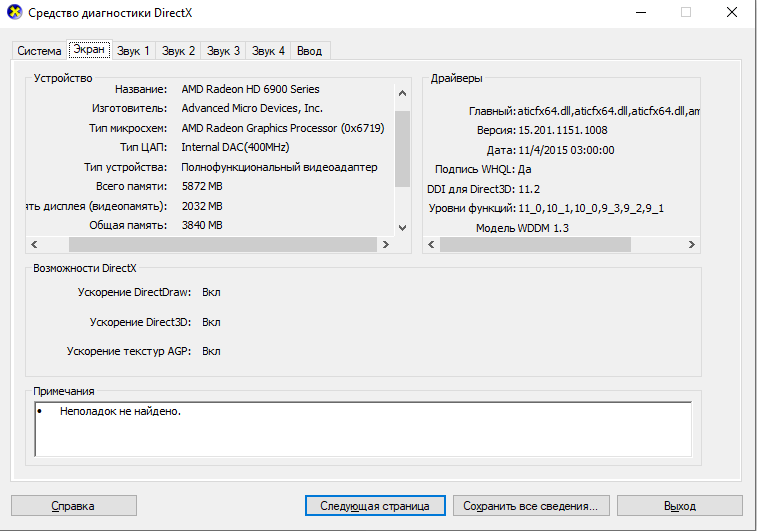Open the Звук 2 tab
The width and height of the screenshot is (757, 531).
178,51
